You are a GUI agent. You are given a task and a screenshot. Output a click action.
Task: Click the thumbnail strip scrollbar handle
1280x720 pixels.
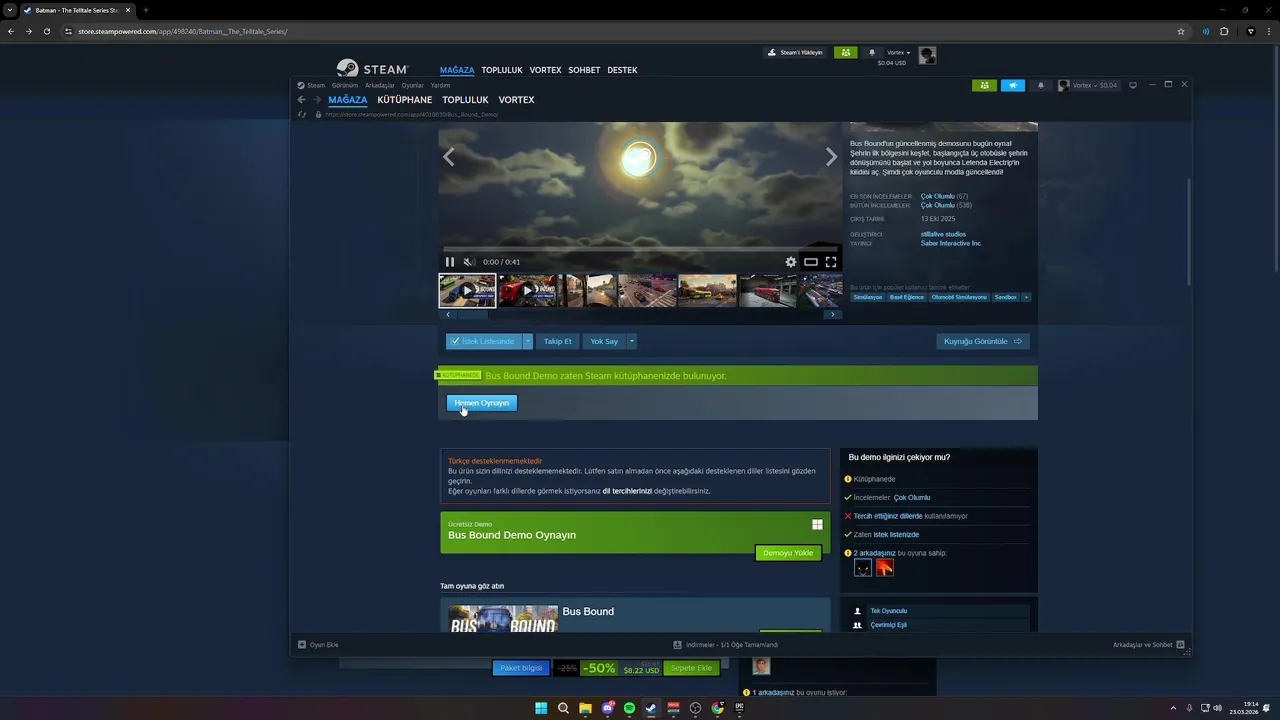[473, 314]
